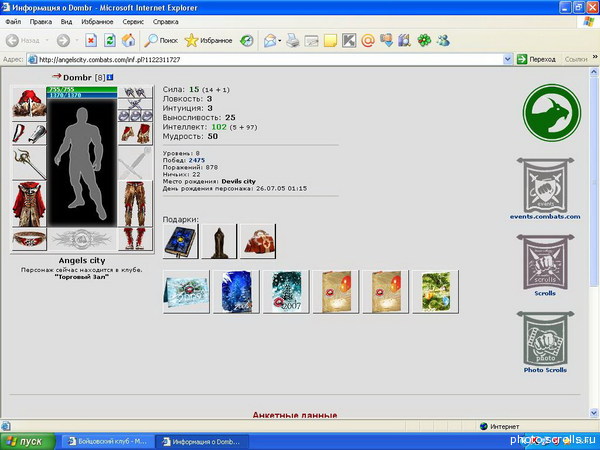Click the red belt equipment slot

[29, 239]
